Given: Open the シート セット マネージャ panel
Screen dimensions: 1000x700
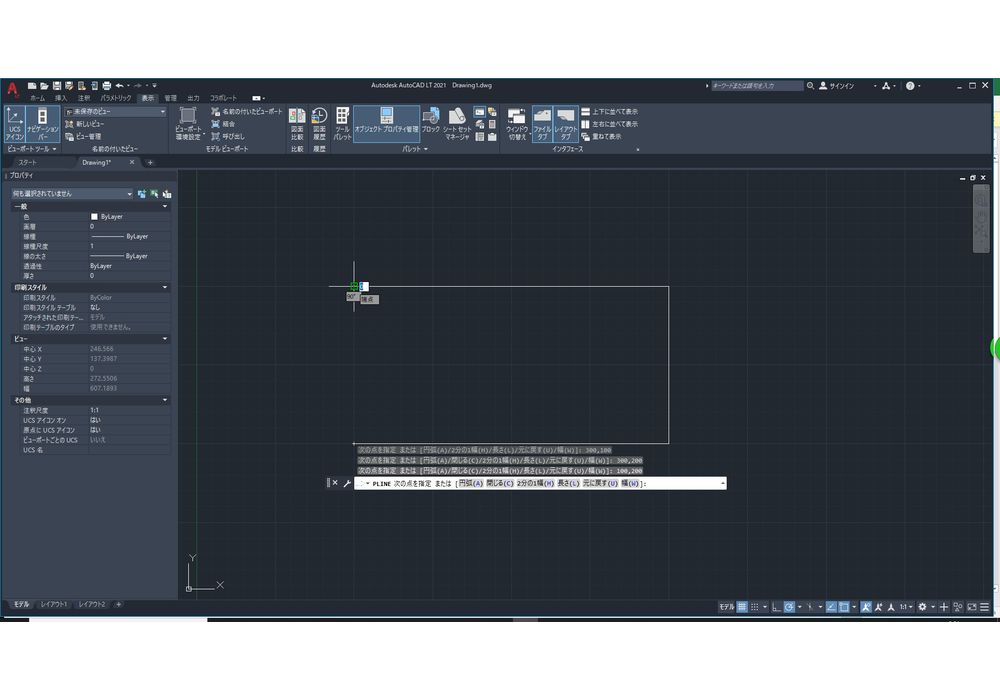Looking at the screenshot, I should pos(457,124).
